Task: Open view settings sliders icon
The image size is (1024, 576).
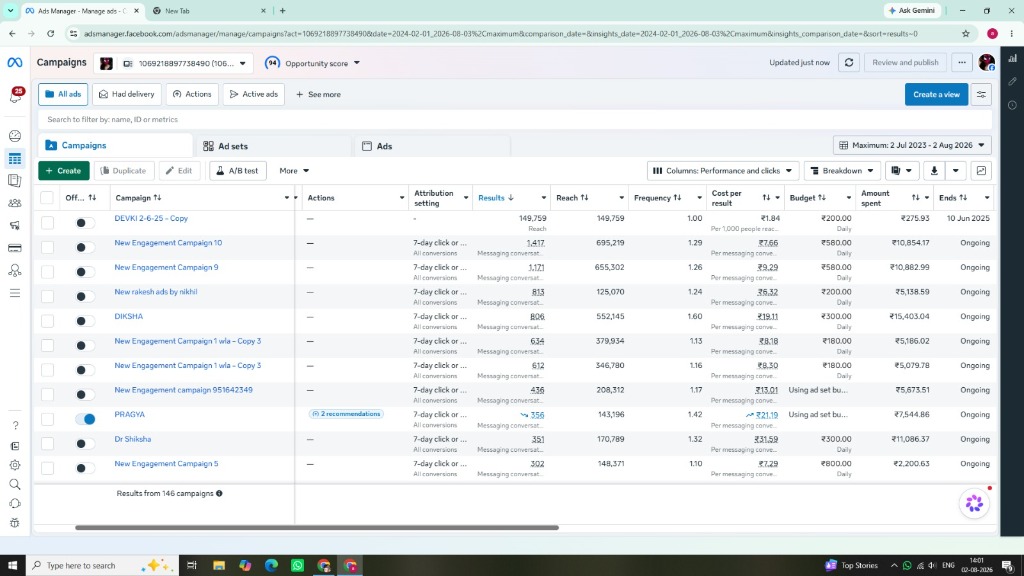Action: pyautogui.click(x=981, y=95)
